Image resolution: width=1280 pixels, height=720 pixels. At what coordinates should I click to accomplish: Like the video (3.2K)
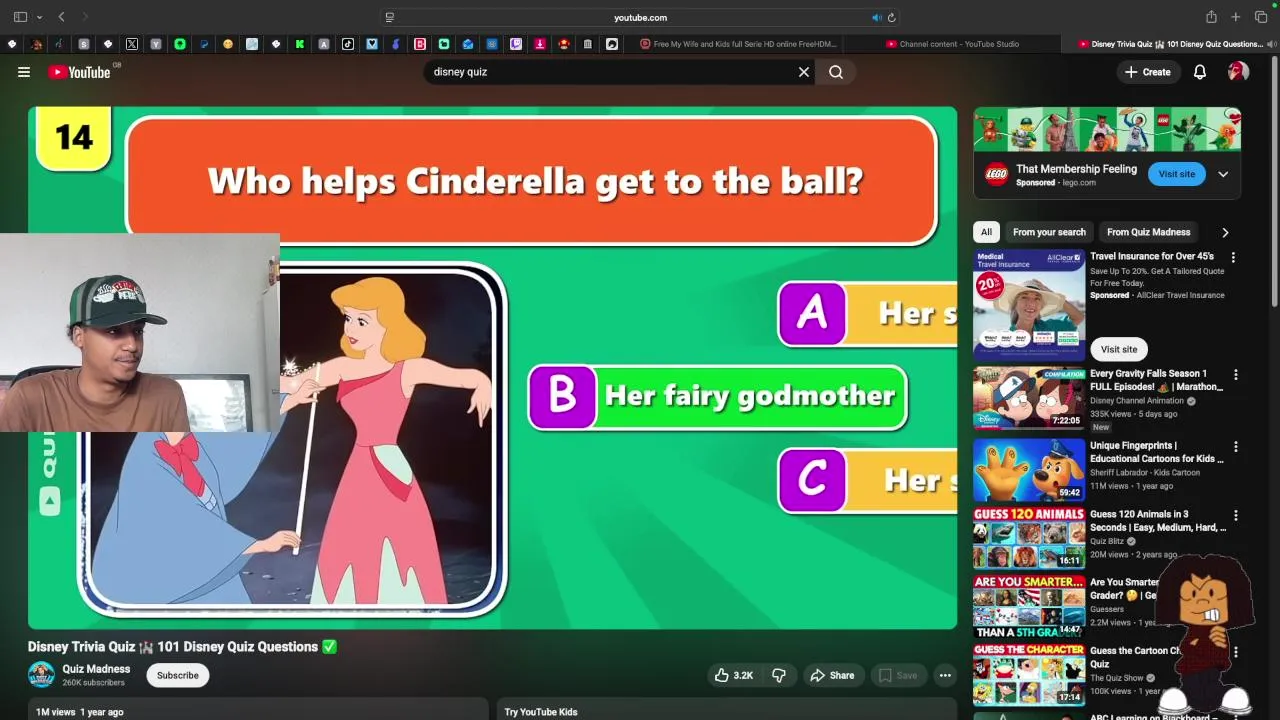733,675
